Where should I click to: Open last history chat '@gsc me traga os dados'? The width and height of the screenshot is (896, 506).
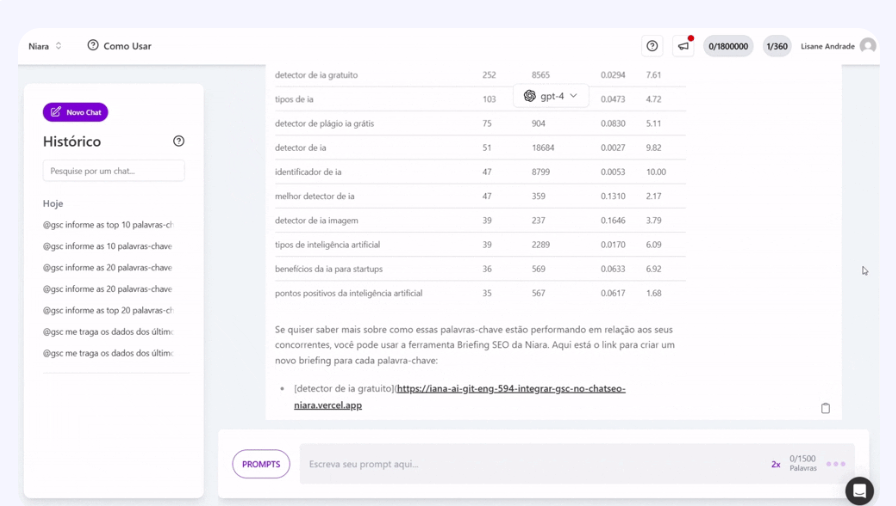coord(108,353)
